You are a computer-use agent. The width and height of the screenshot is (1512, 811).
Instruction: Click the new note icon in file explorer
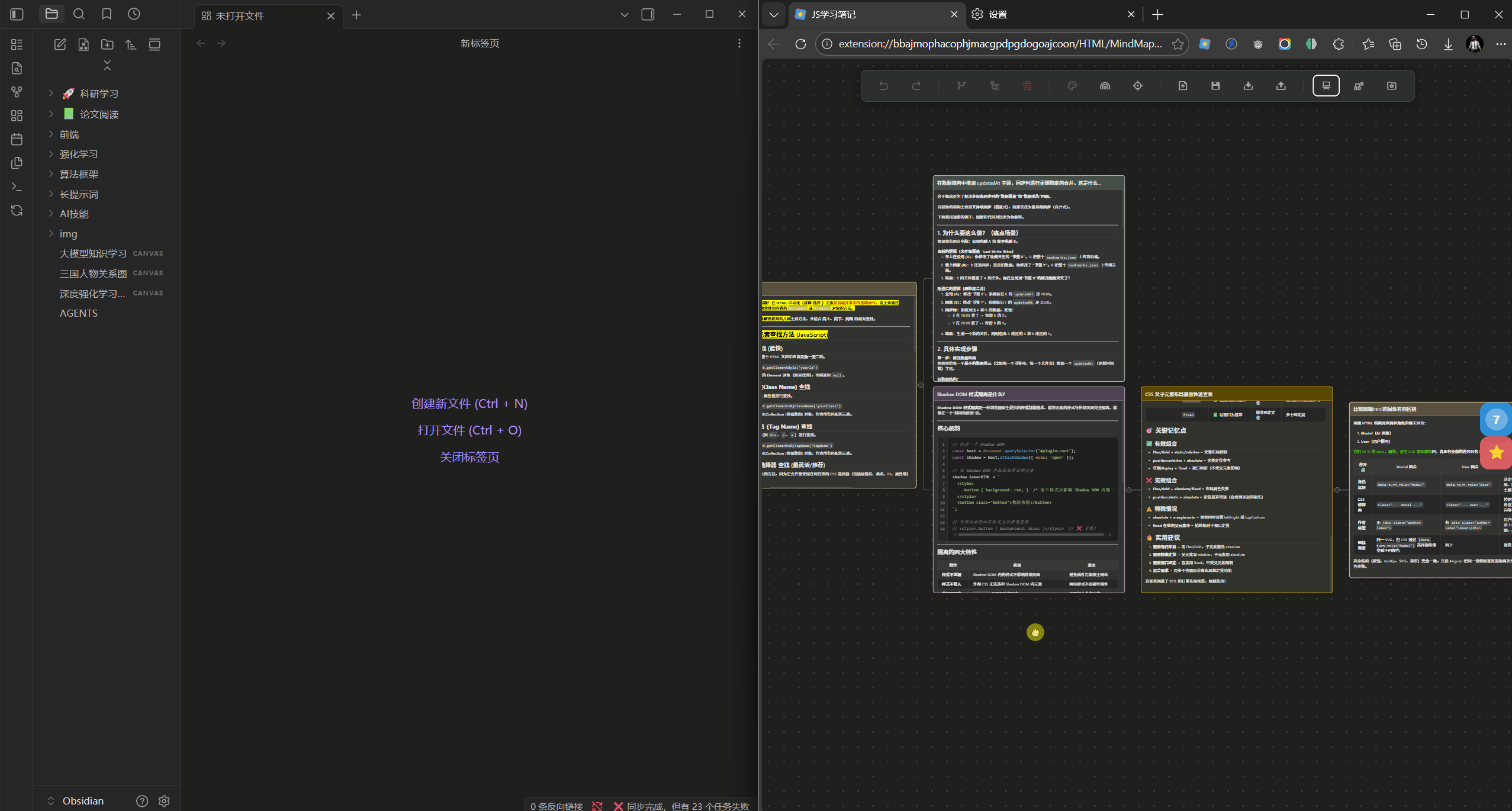(x=60, y=44)
